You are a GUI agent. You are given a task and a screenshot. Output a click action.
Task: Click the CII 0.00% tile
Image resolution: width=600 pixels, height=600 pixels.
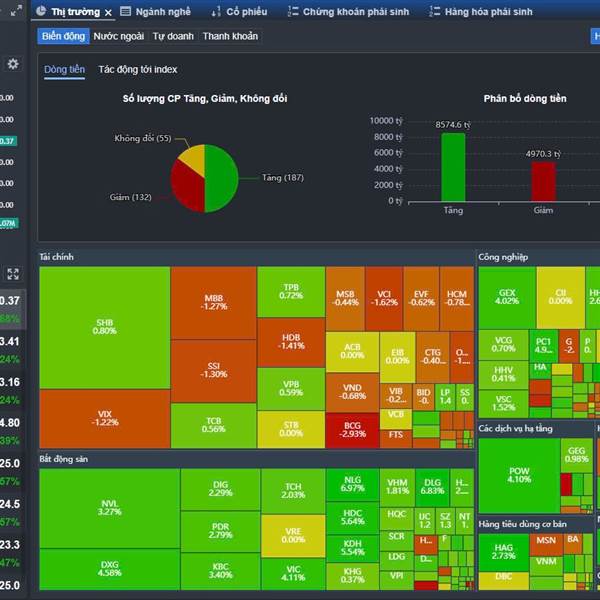561,297
